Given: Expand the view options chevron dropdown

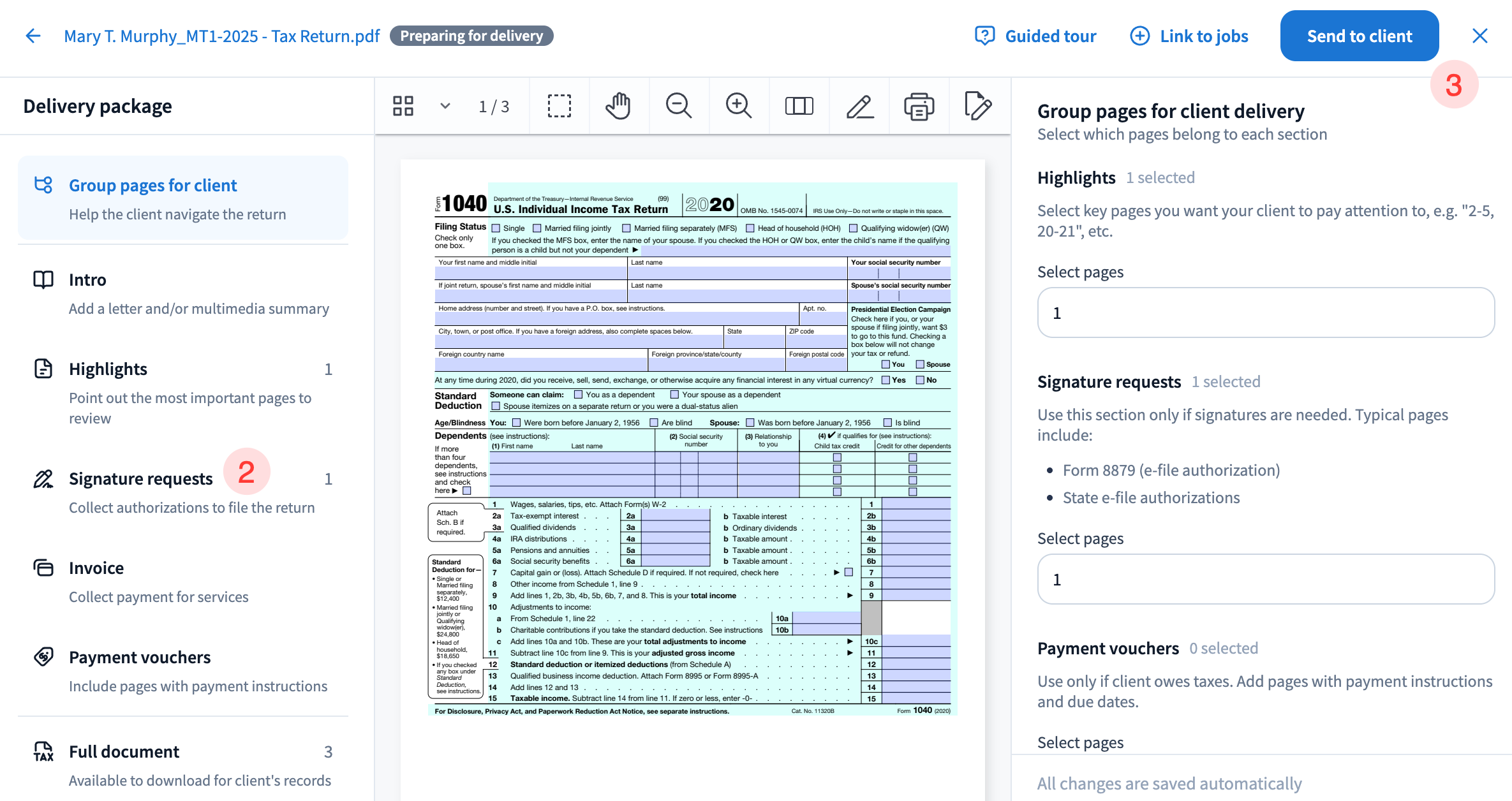Looking at the screenshot, I should coord(445,106).
